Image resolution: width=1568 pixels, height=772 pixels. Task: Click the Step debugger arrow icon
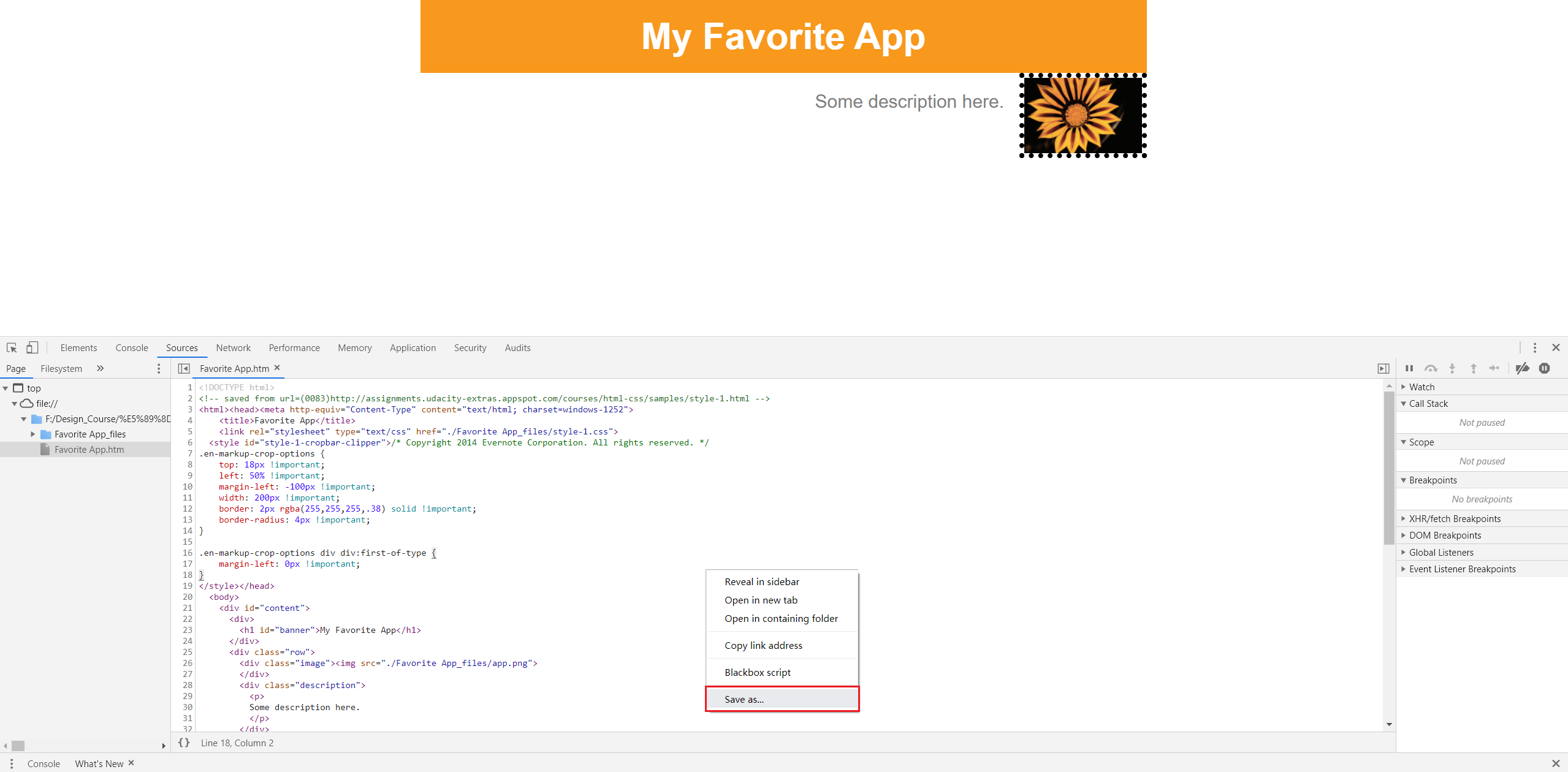point(1494,368)
